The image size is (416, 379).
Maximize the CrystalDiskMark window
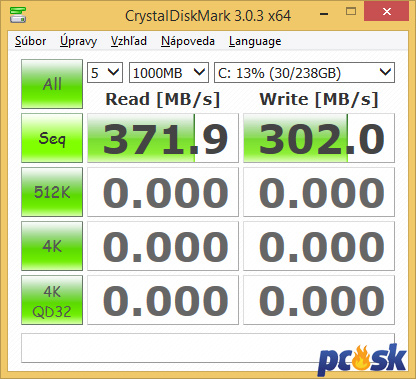pos(351,12)
